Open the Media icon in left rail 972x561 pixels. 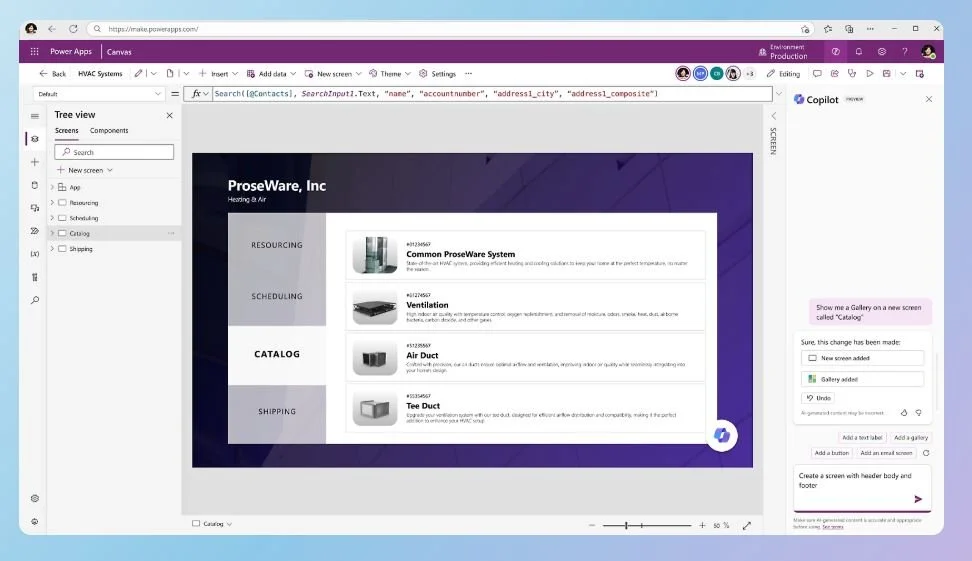click(35, 208)
